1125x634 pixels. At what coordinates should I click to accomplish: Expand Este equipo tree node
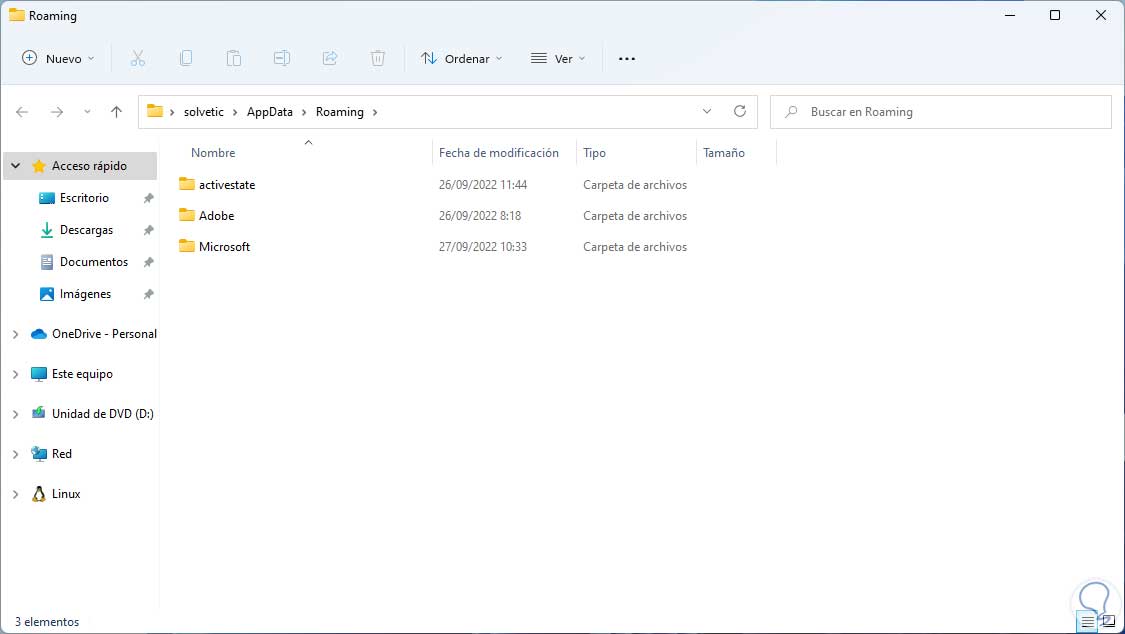click(15, 374)
